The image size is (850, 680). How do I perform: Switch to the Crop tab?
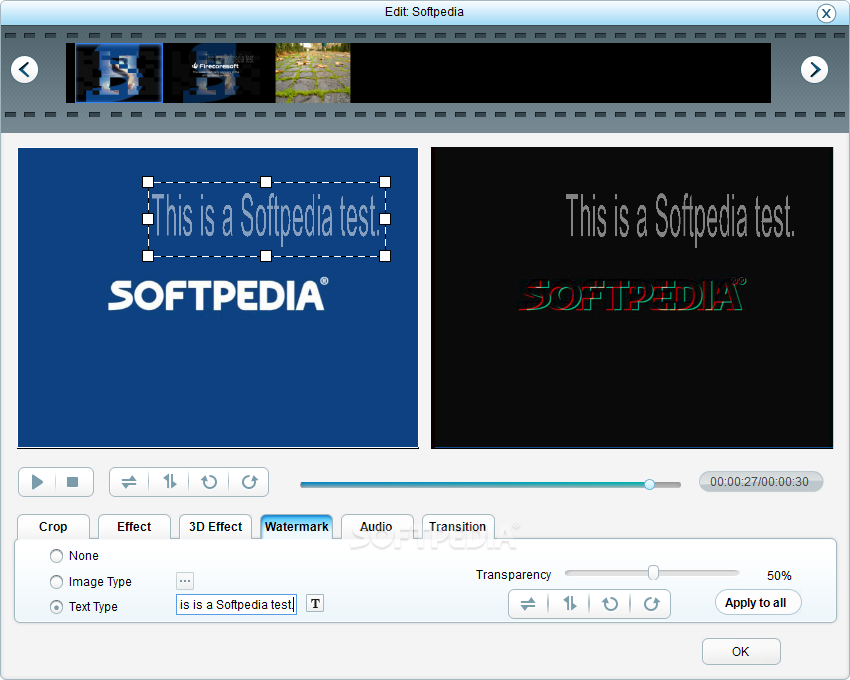[53, 527]
